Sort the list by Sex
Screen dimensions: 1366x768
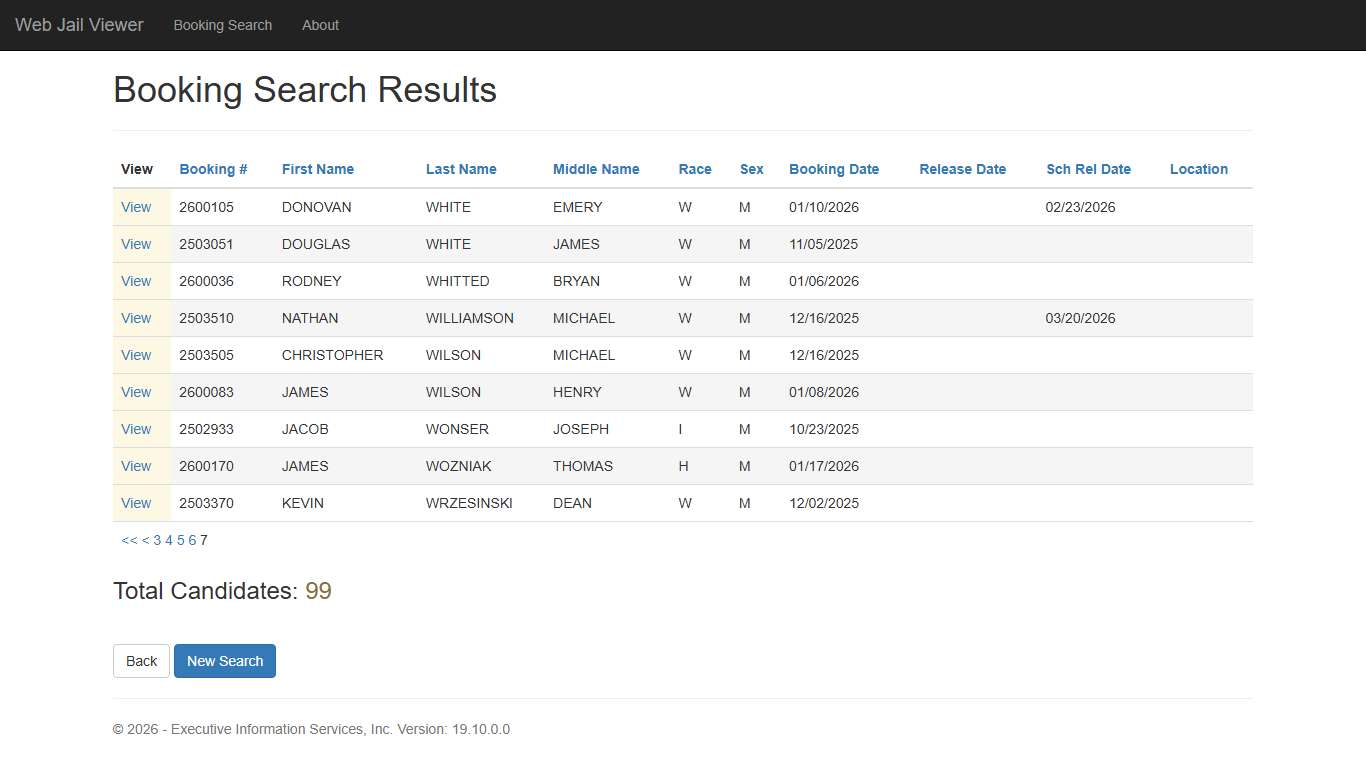click(x=751, y=169)
